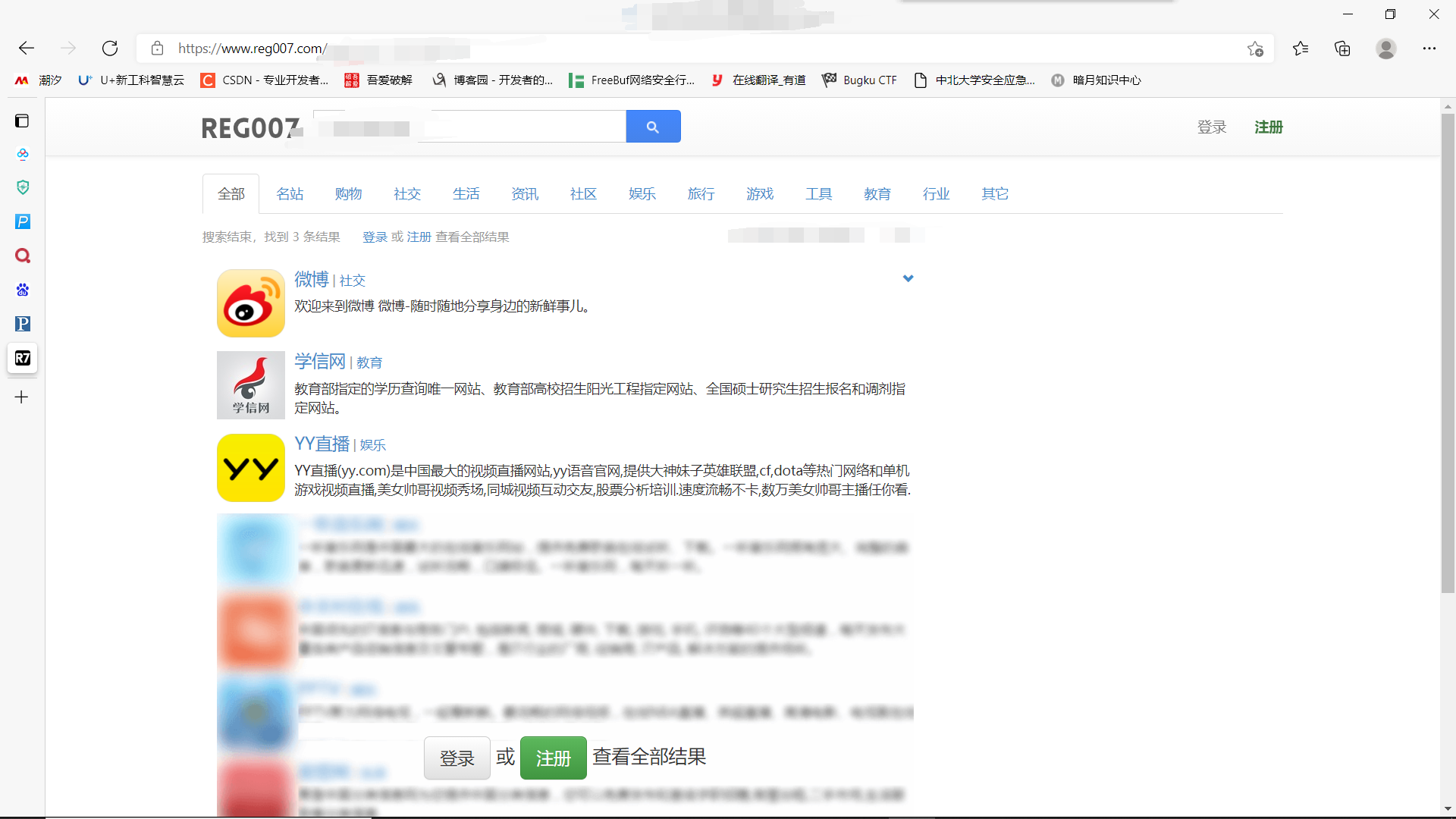The width and height of the screenshot is (1456, 819).
Task: Open the FreeBuf bookmark
Action: coord(632,80)
